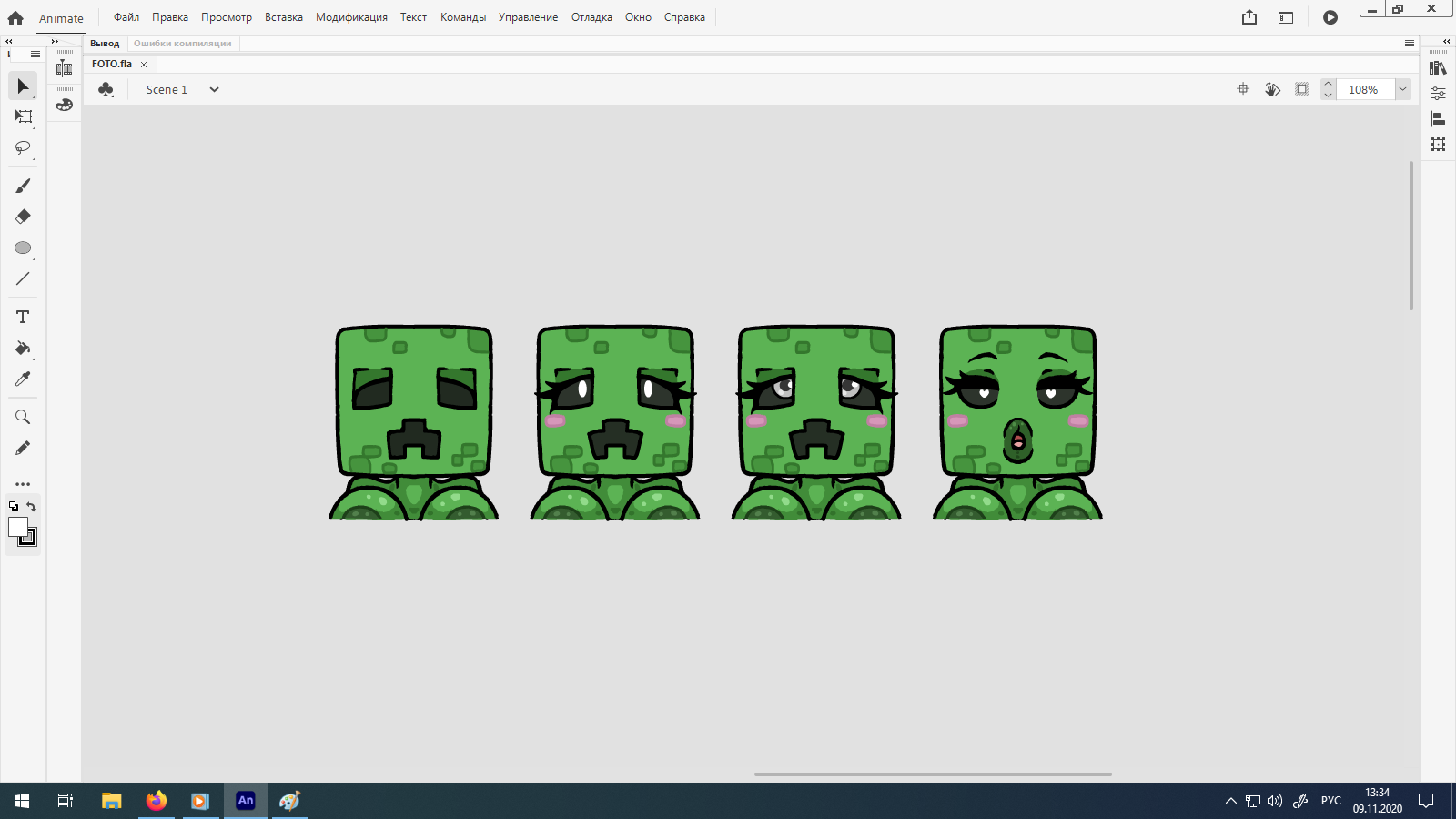Expand the left icon dock double-arrow
The image size is (1456, 819).
(x=55, y=41)
